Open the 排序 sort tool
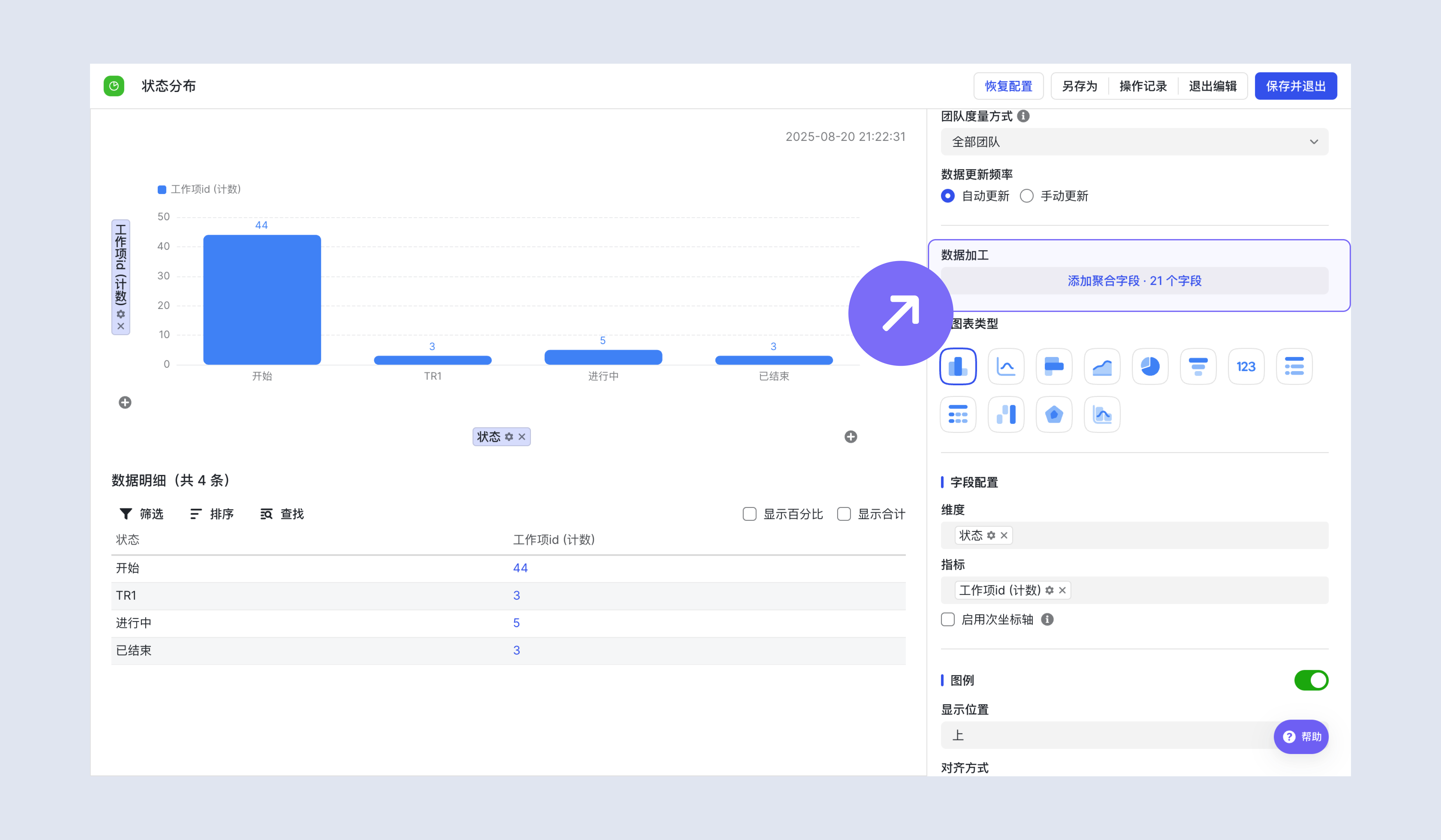Image resolution: width=1441 pixels, height=840 pixels. click(x=212, y=514)
